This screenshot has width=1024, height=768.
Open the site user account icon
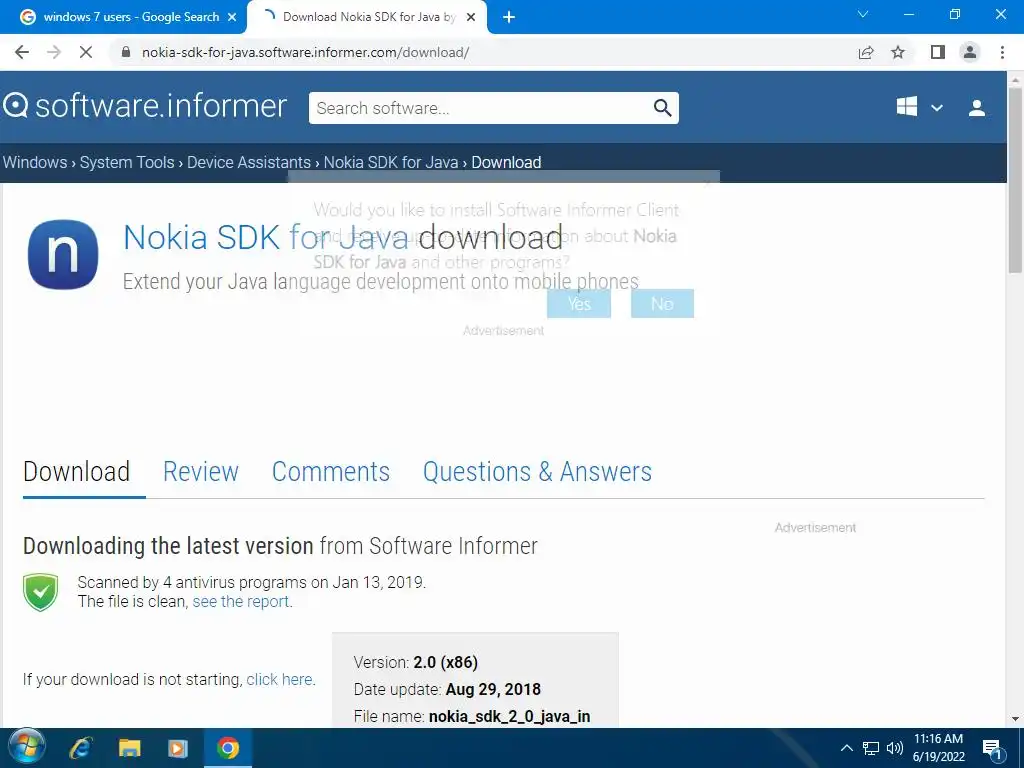point(977,108)
